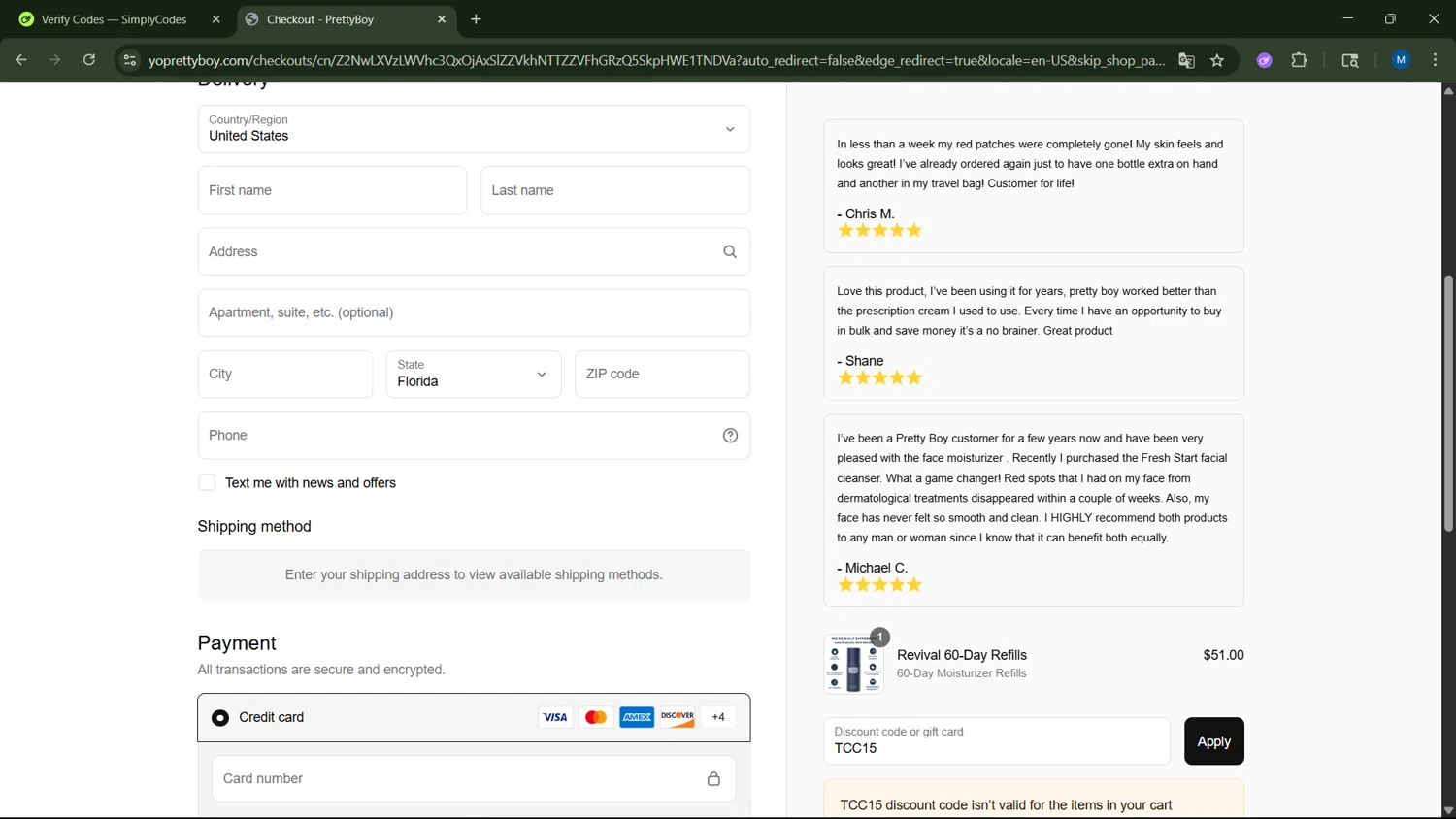Screen dimensions: 1456x819
Task: Go forward in browser history
Action: 54,60
